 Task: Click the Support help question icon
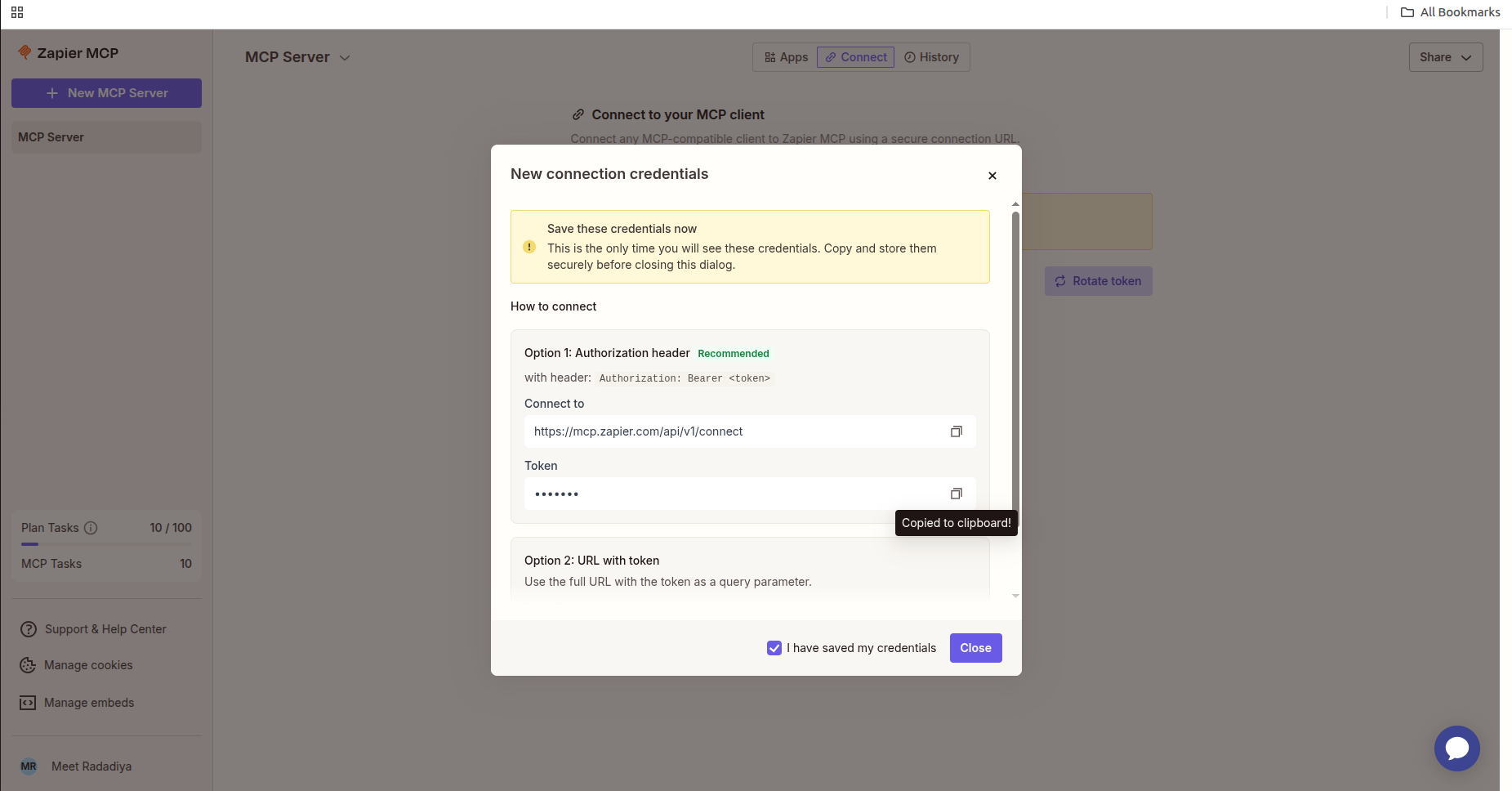pos(29,629)
